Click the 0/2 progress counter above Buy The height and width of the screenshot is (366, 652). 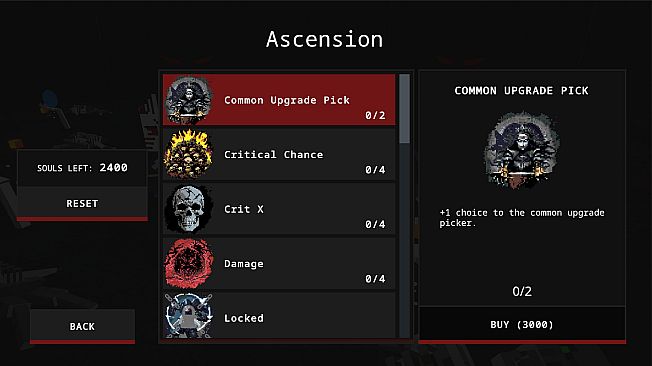pyautogui.click(x=522, y=291)
